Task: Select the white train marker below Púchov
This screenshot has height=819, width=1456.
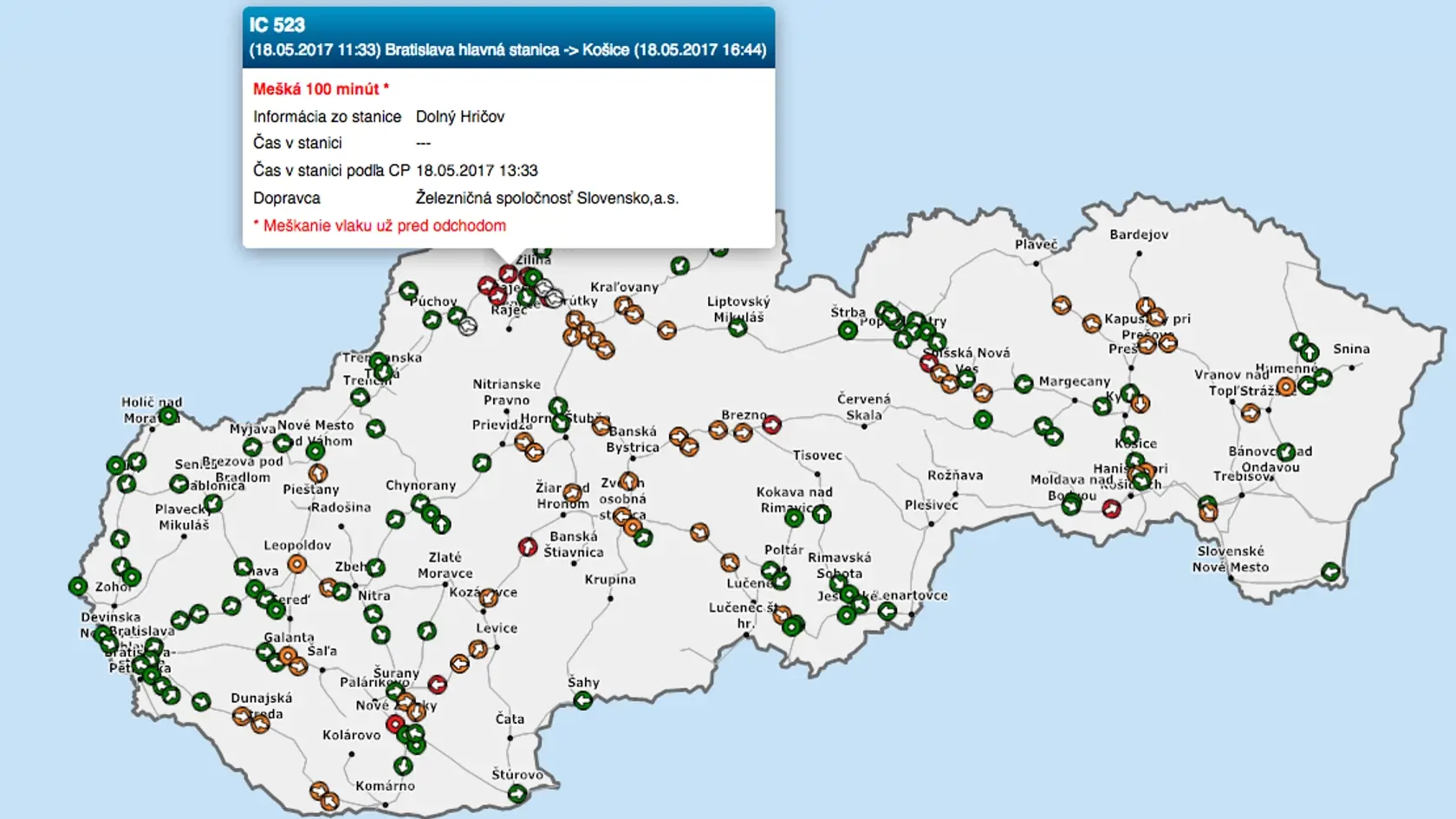Action: (x=467, y=327)
